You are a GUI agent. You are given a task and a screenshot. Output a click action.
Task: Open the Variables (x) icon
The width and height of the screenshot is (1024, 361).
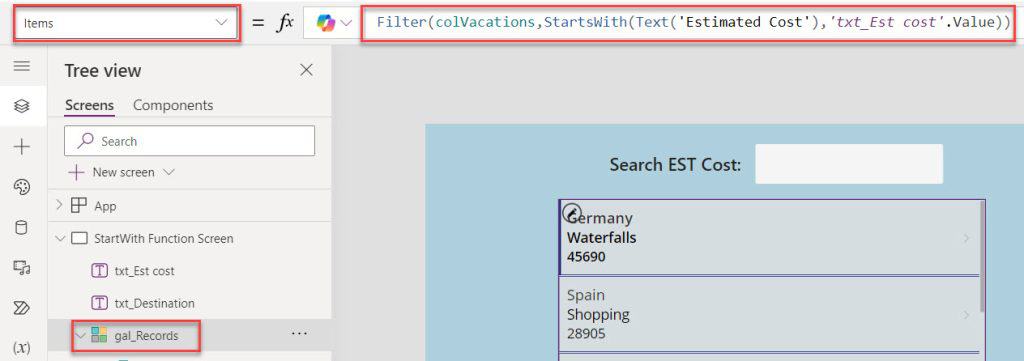pyautogui.click(x=22, y=347)
